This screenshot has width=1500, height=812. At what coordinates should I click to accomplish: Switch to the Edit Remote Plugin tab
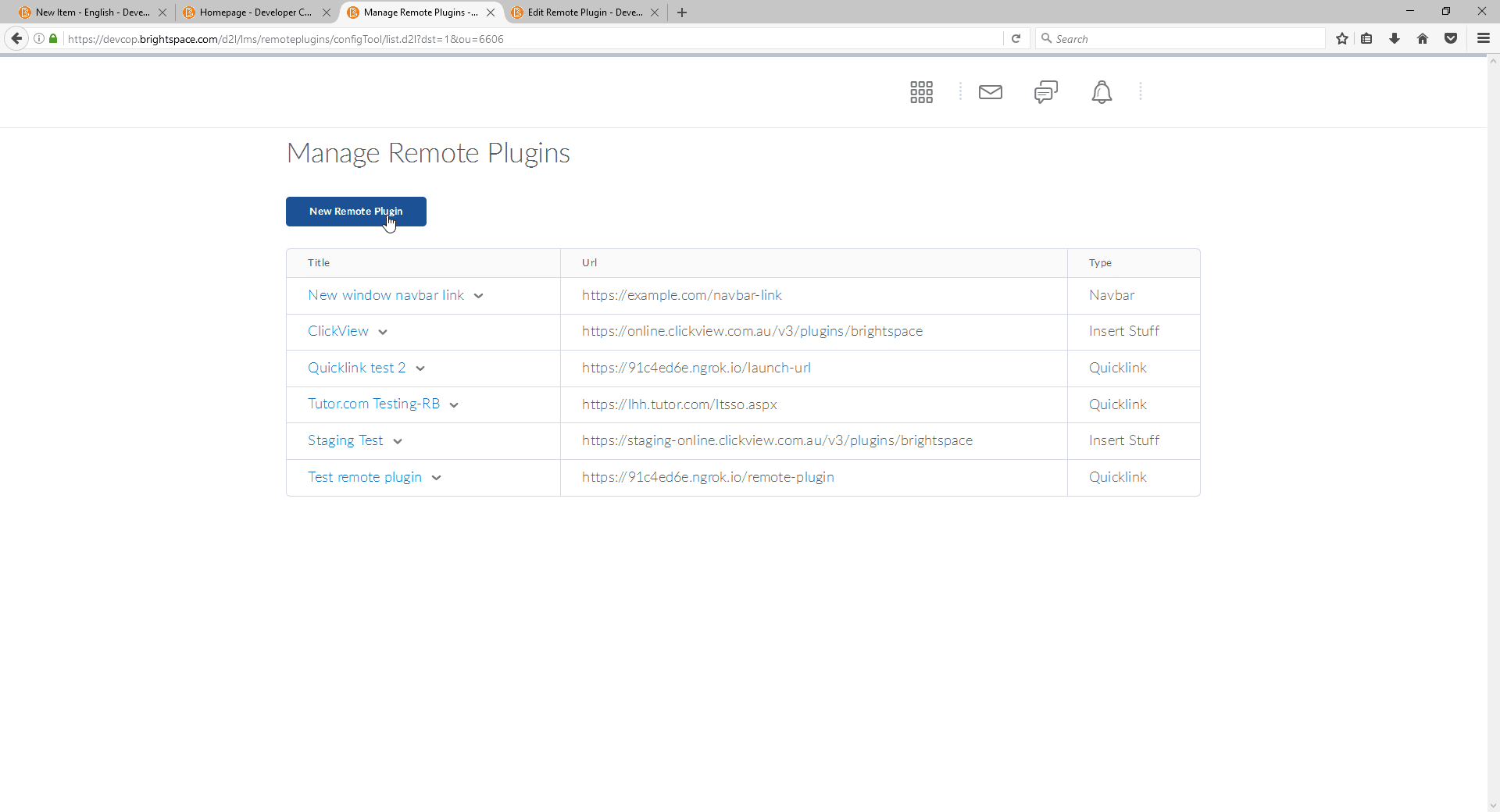pyautogui.click(x=582, y=12)
